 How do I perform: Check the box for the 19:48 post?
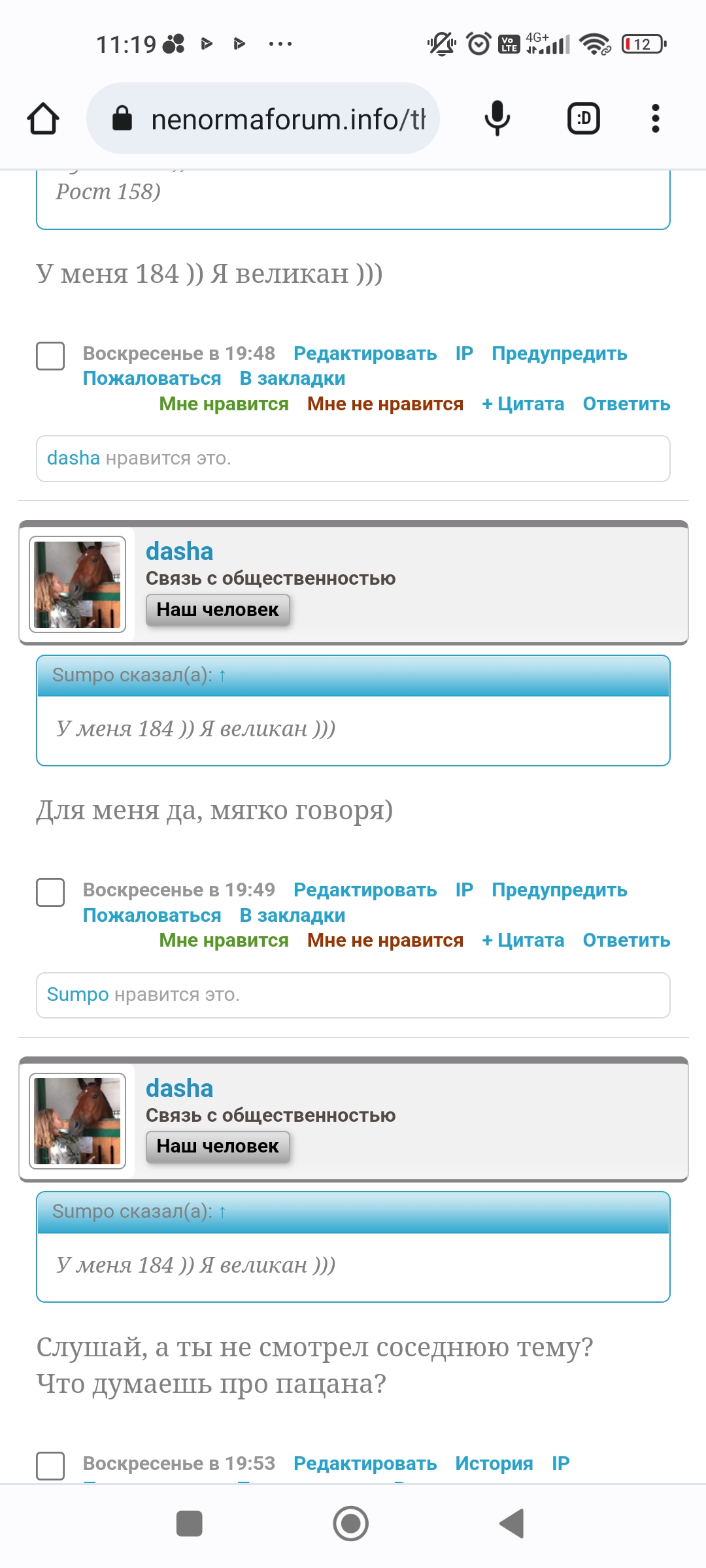pos(50,356)
